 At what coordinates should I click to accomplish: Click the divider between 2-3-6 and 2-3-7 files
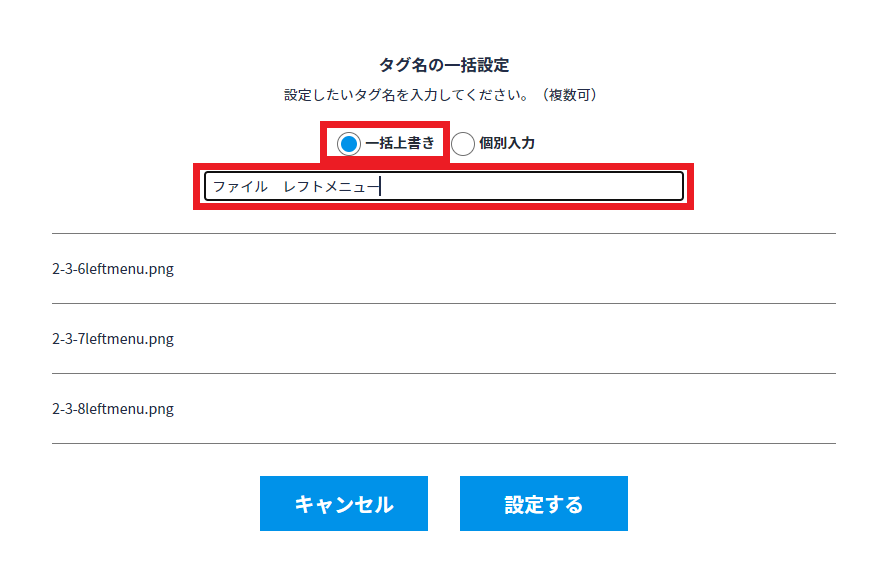click(x=444, y=303)
